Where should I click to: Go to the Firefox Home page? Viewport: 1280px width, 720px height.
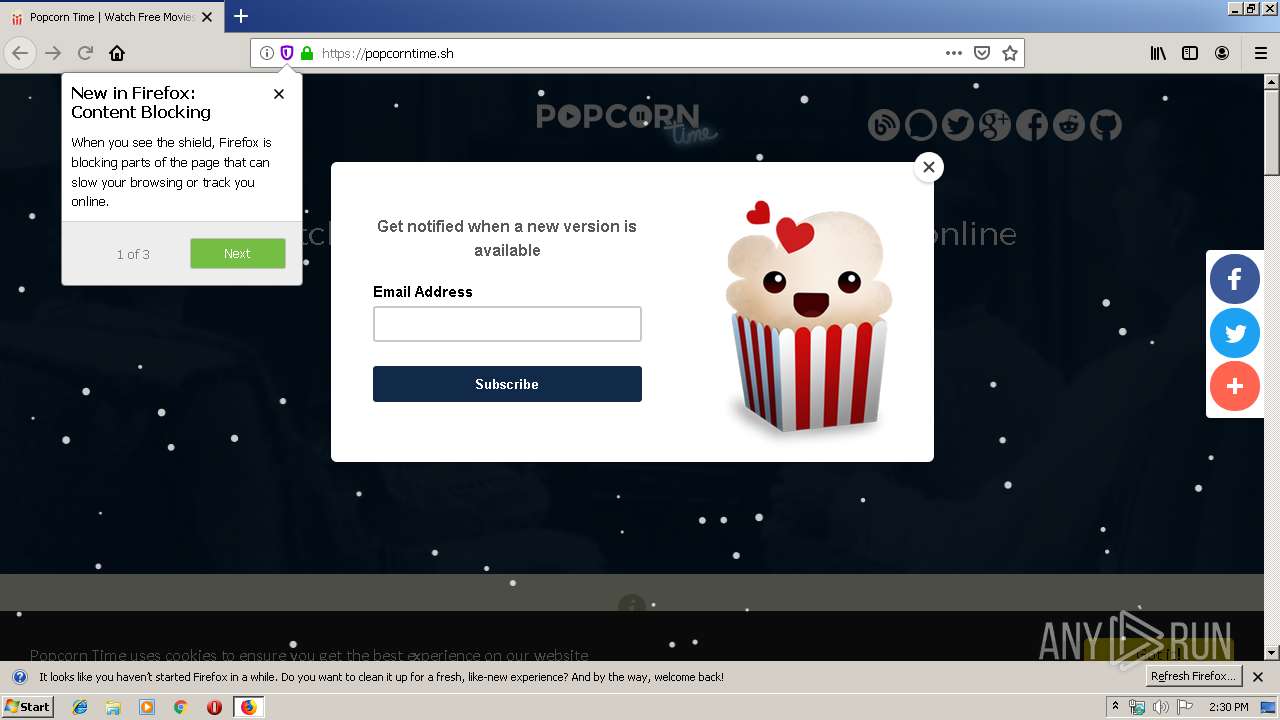tap(117, 53)
